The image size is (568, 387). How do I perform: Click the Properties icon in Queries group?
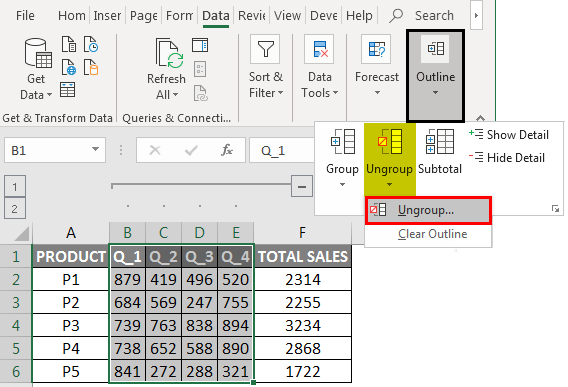[200, 69]
